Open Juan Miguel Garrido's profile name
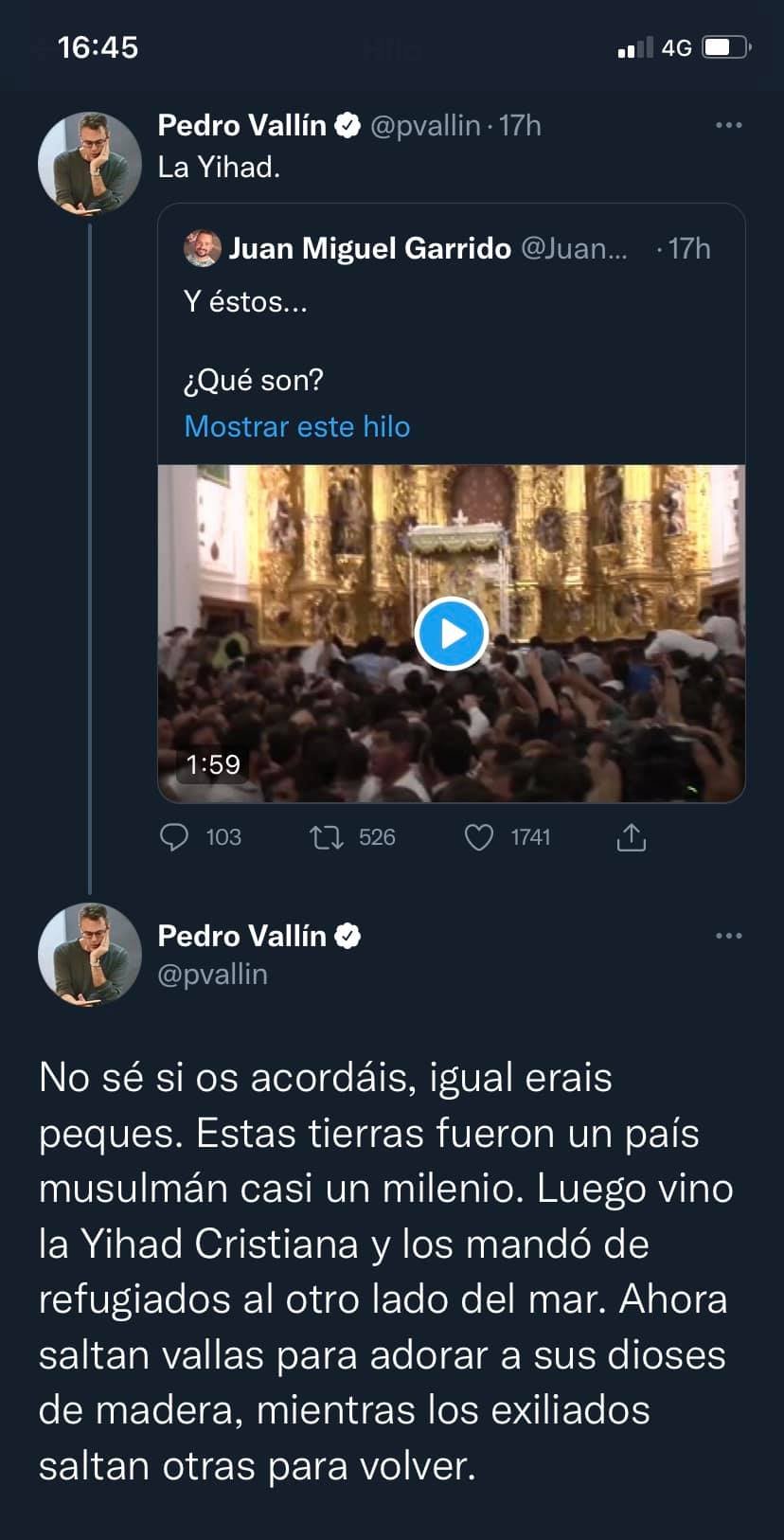 pos(369,247)
